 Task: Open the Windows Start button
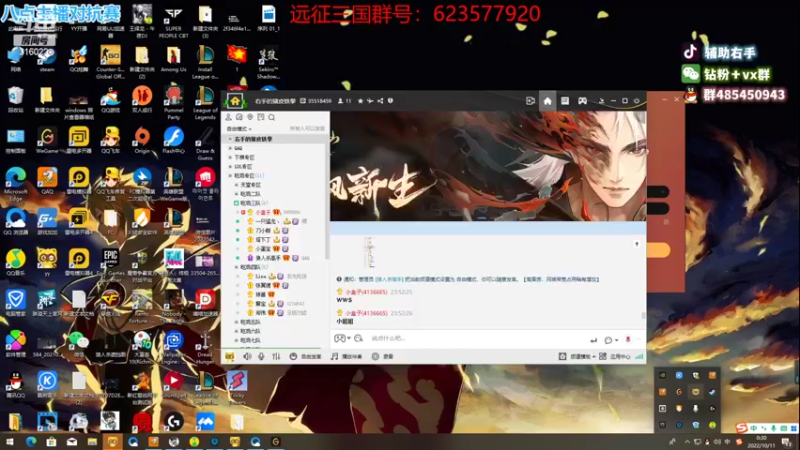click(x=10, y=442)
